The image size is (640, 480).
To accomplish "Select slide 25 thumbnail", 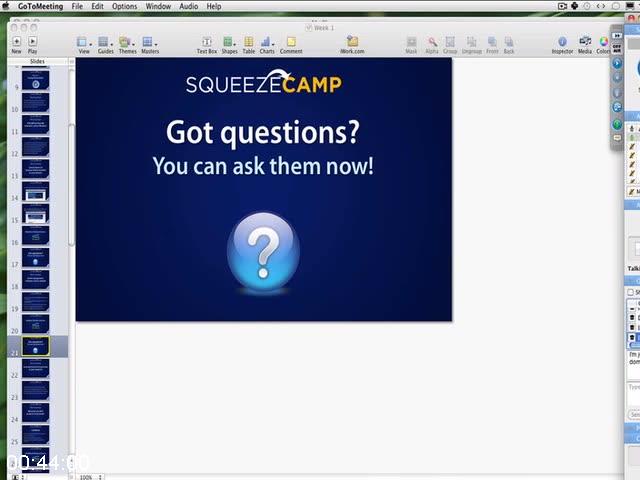I will coord(36,435).
